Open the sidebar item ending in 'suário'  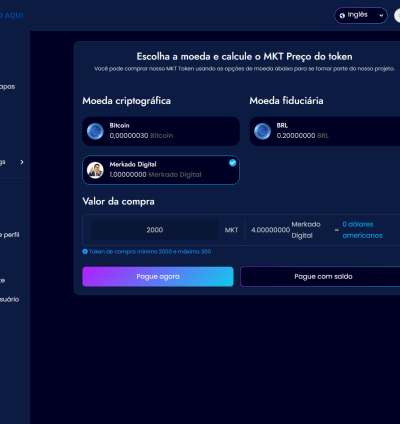coord(9,299)
